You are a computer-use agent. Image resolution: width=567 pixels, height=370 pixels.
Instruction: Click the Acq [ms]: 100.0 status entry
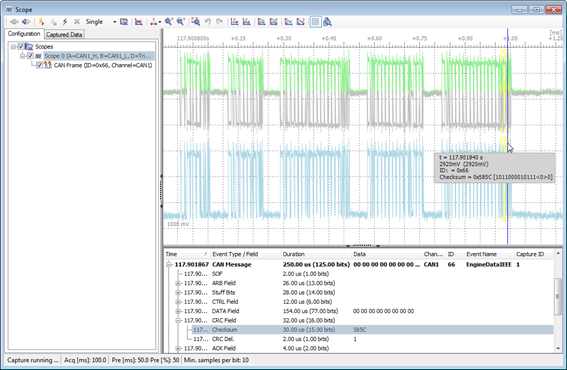pos(85,360)
